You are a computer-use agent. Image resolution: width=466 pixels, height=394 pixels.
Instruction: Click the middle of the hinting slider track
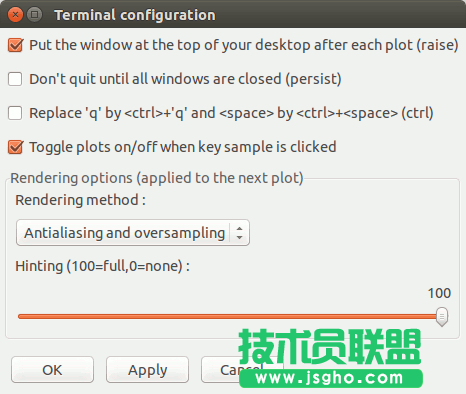pos(230,316)
